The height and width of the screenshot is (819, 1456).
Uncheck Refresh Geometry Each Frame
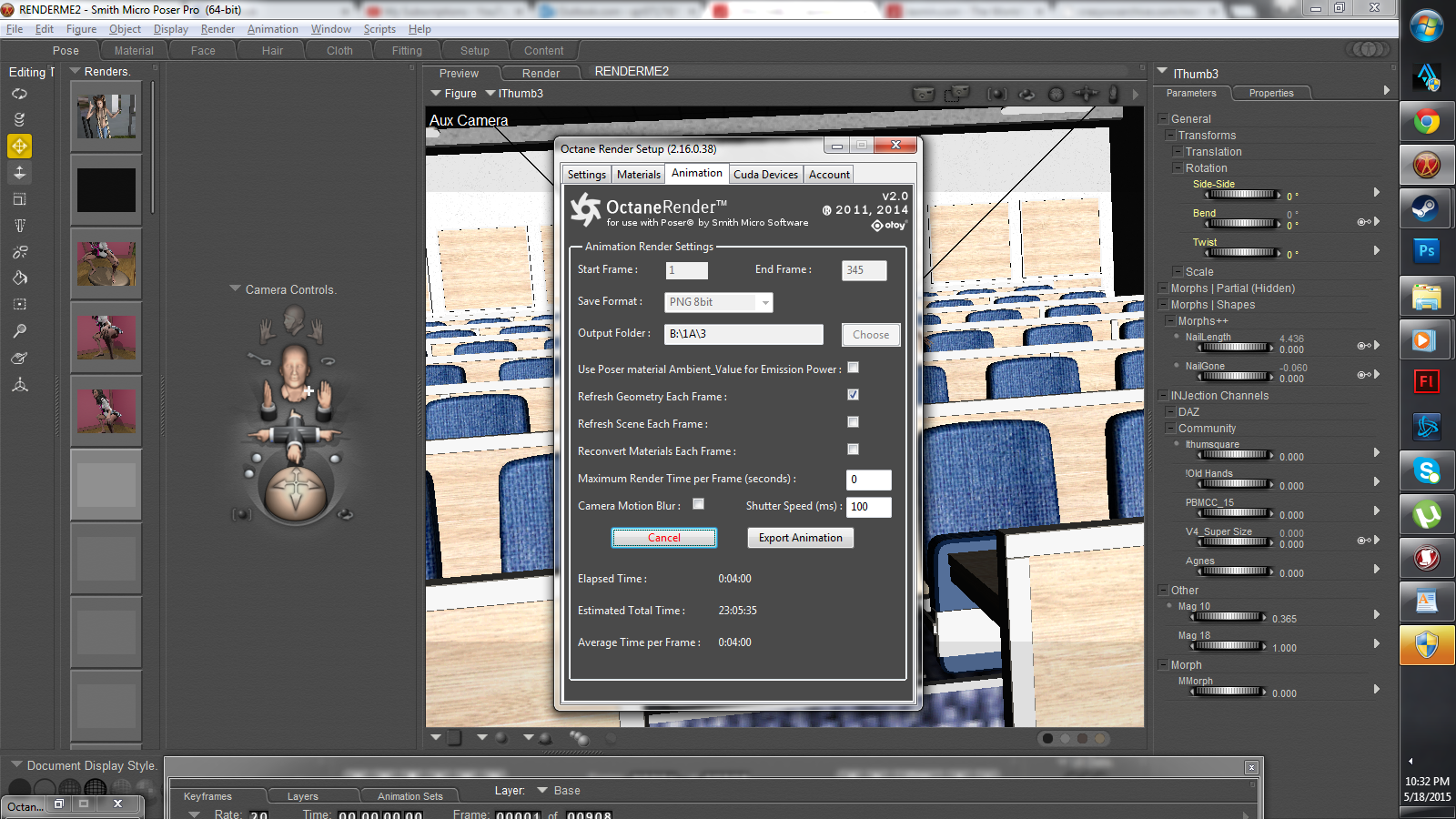click(x=854, y=395)
